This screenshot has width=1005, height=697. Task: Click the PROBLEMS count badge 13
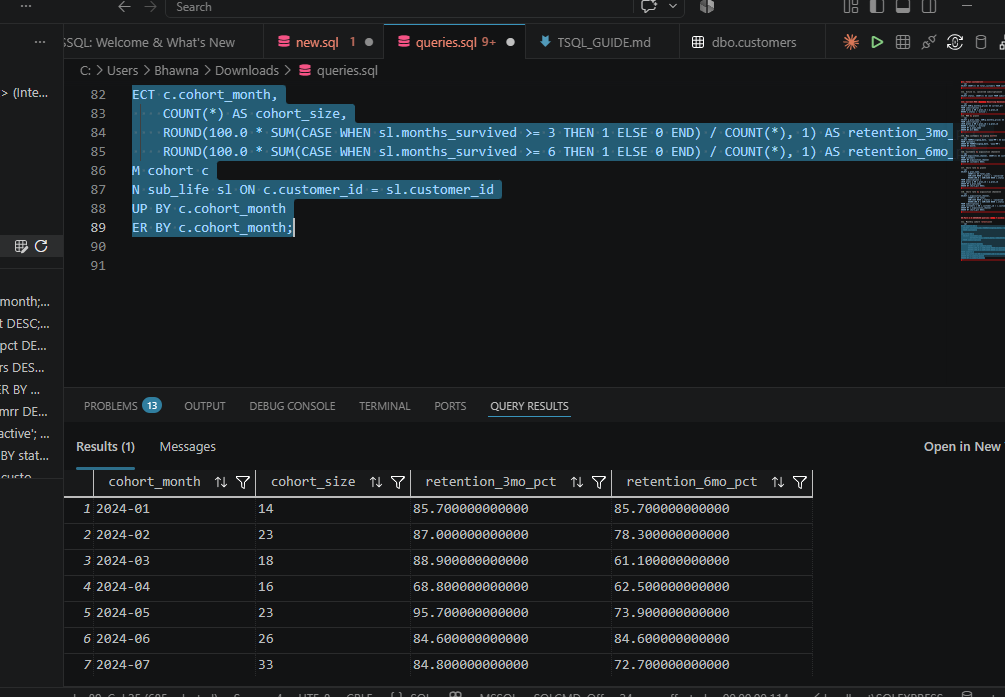pos(152,405)
